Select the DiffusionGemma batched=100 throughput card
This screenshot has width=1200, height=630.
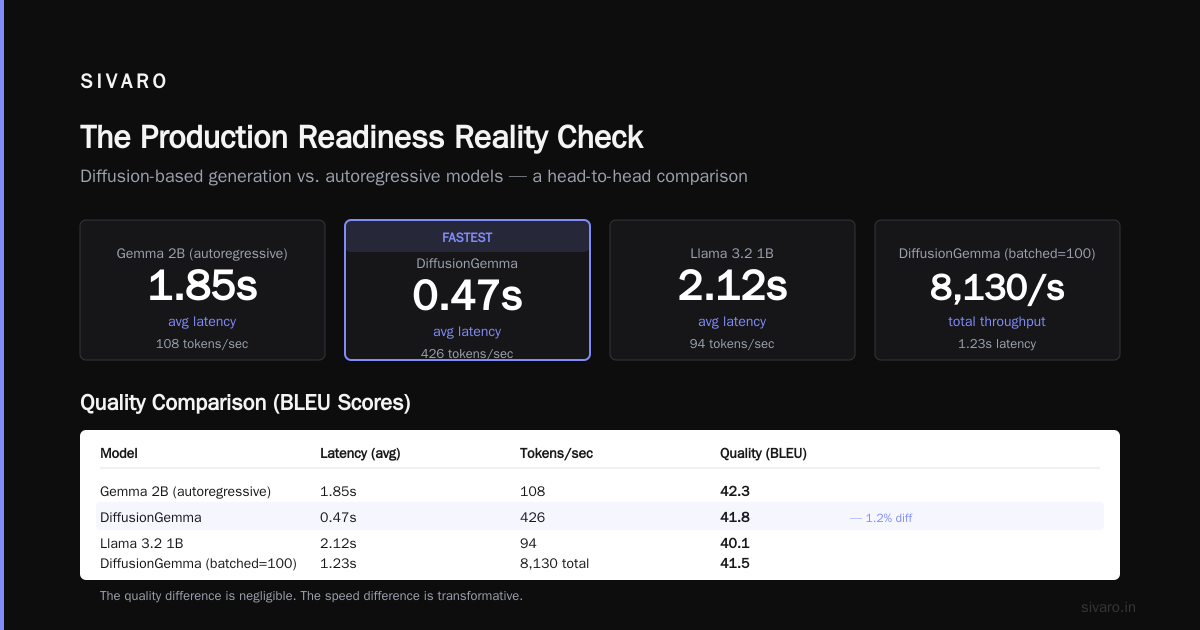[997, 290]
